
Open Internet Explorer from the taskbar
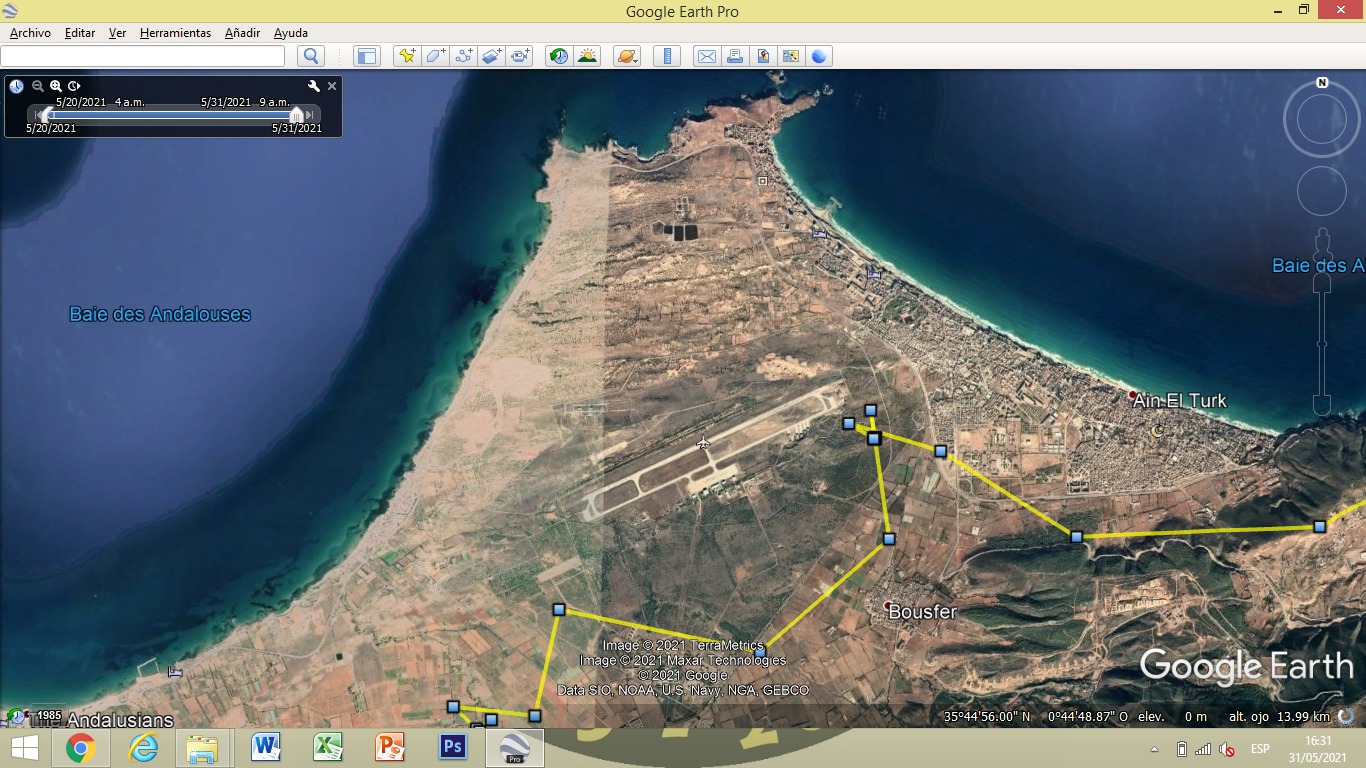click(x=144, y=748)
